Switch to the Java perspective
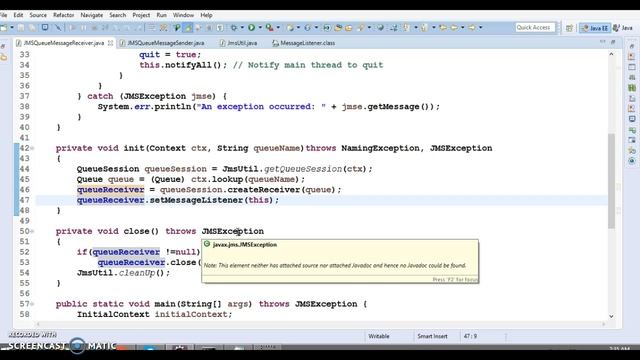Image resolution: width=640 pixels, height=360 pixels. pyautogui.click(x=623, y=28)
